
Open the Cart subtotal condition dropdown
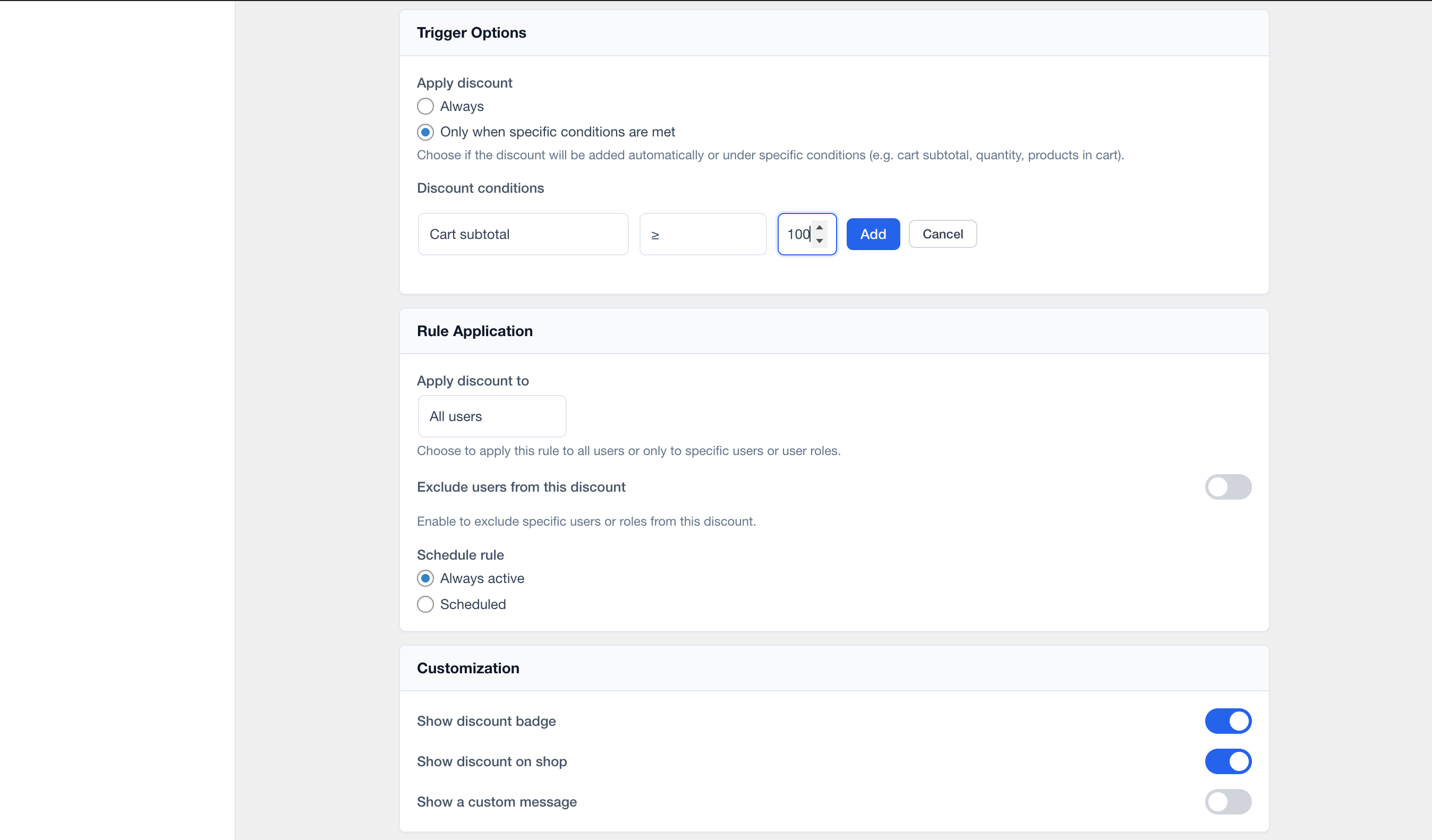[x=523, y=234]
